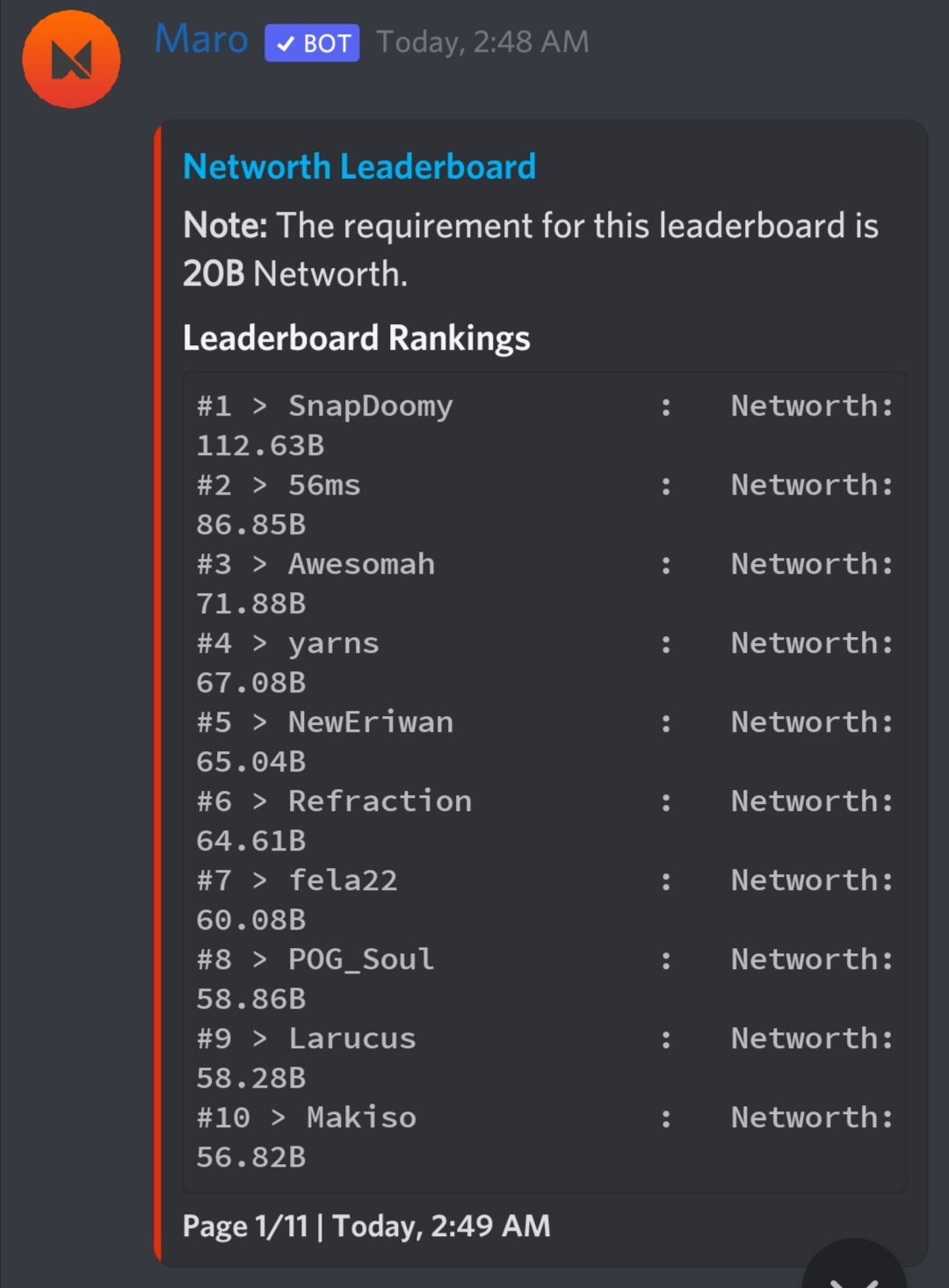Open the Networth Leaderboard title link
Viewport: 949px width, 1288px height.
[359, 167]
